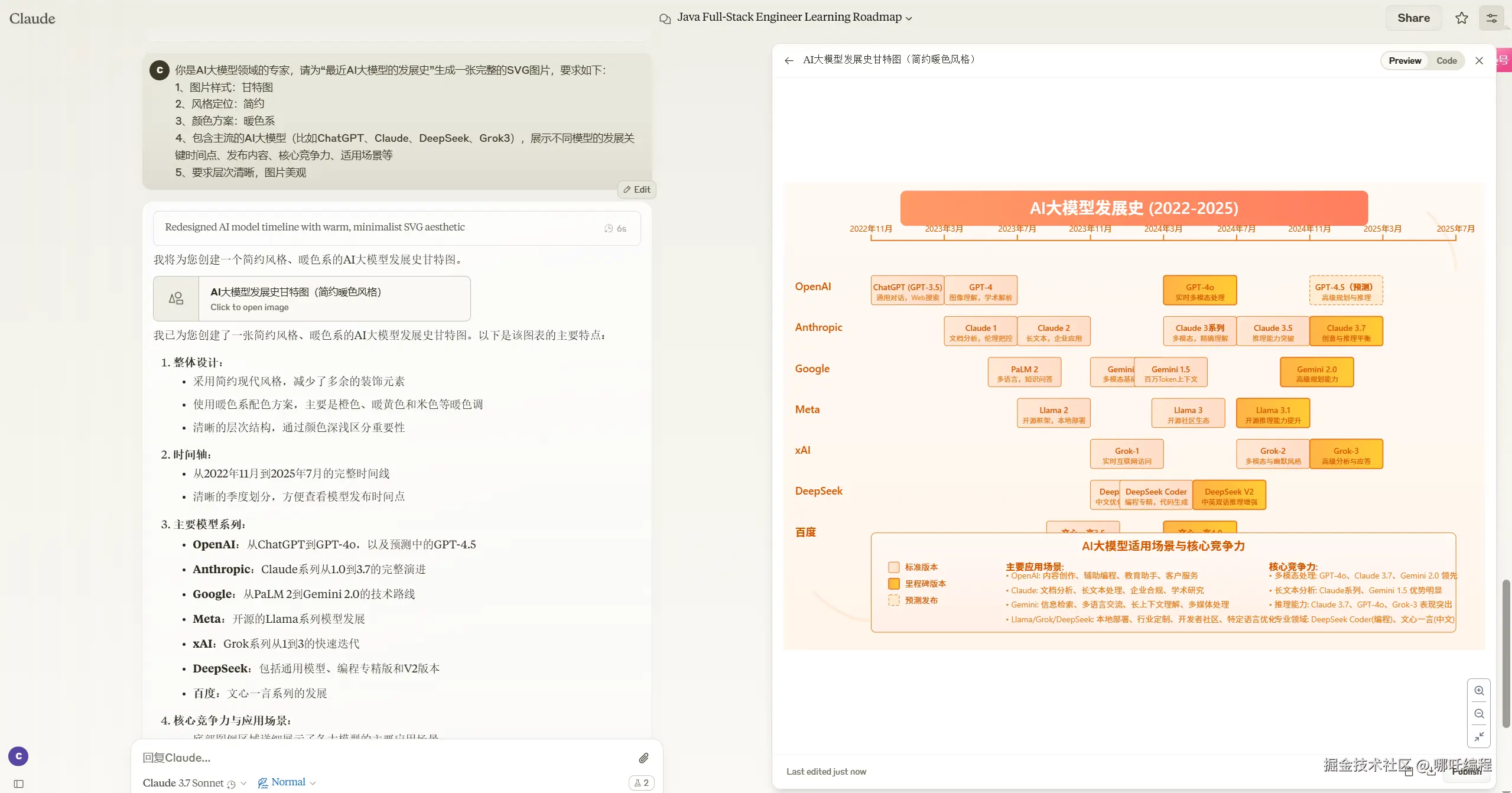Toggle the sidebar panel icon
This screenshot has height=793, width=1512.
point(18,784)
